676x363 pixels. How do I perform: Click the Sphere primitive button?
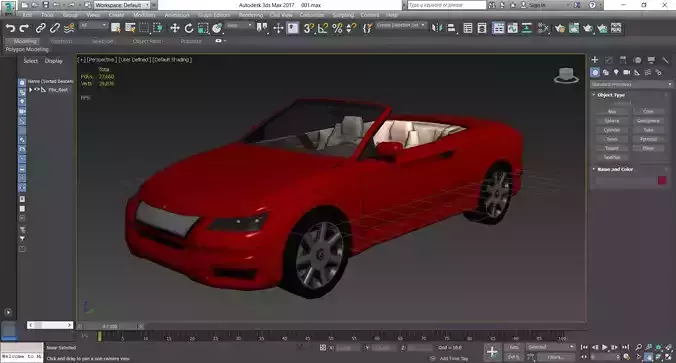pyautogui.click(x=612, y=121)
